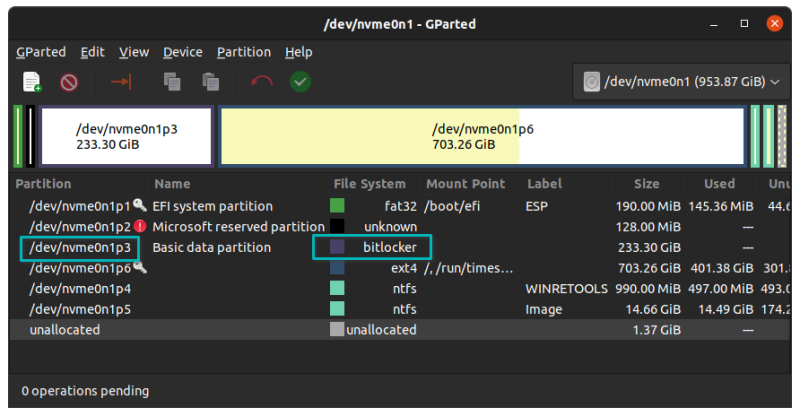Open the Partition menu
The height and width of the screenshot is (416, 800).
point(243,52)
